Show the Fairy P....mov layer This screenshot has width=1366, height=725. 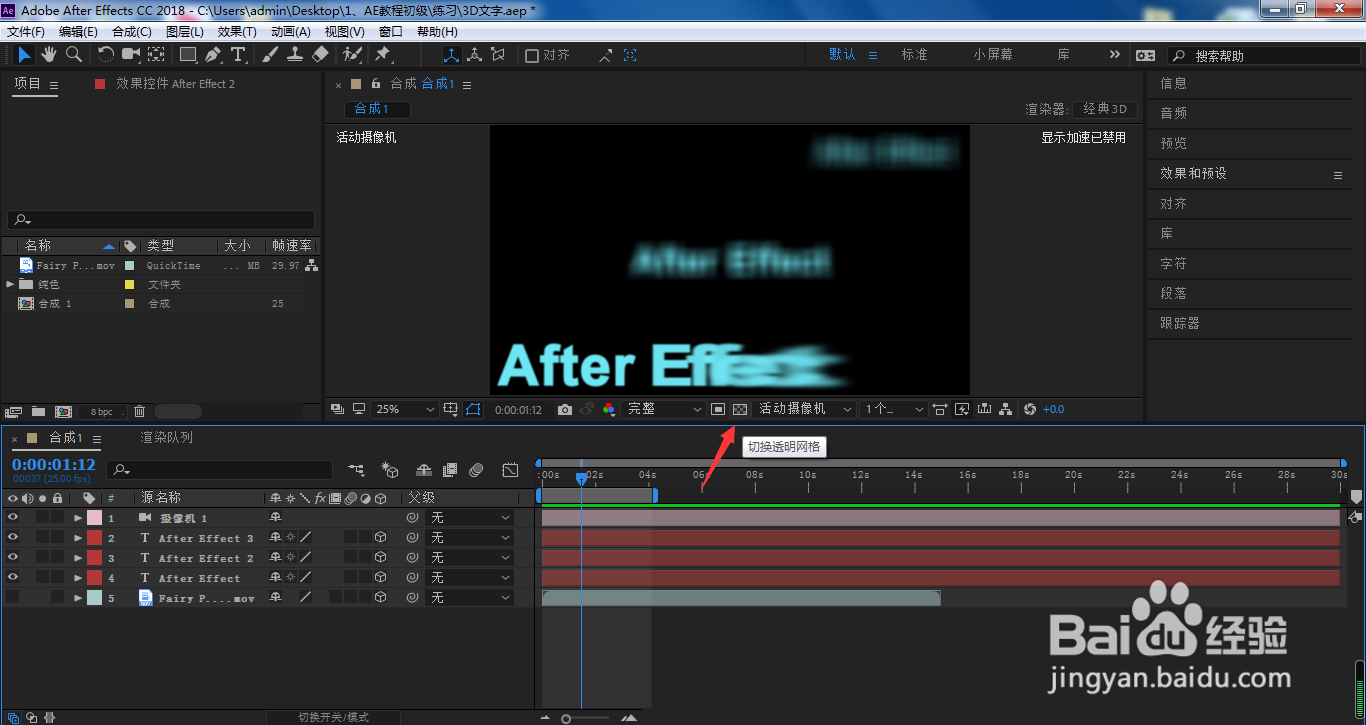click(x=12, y=598)
